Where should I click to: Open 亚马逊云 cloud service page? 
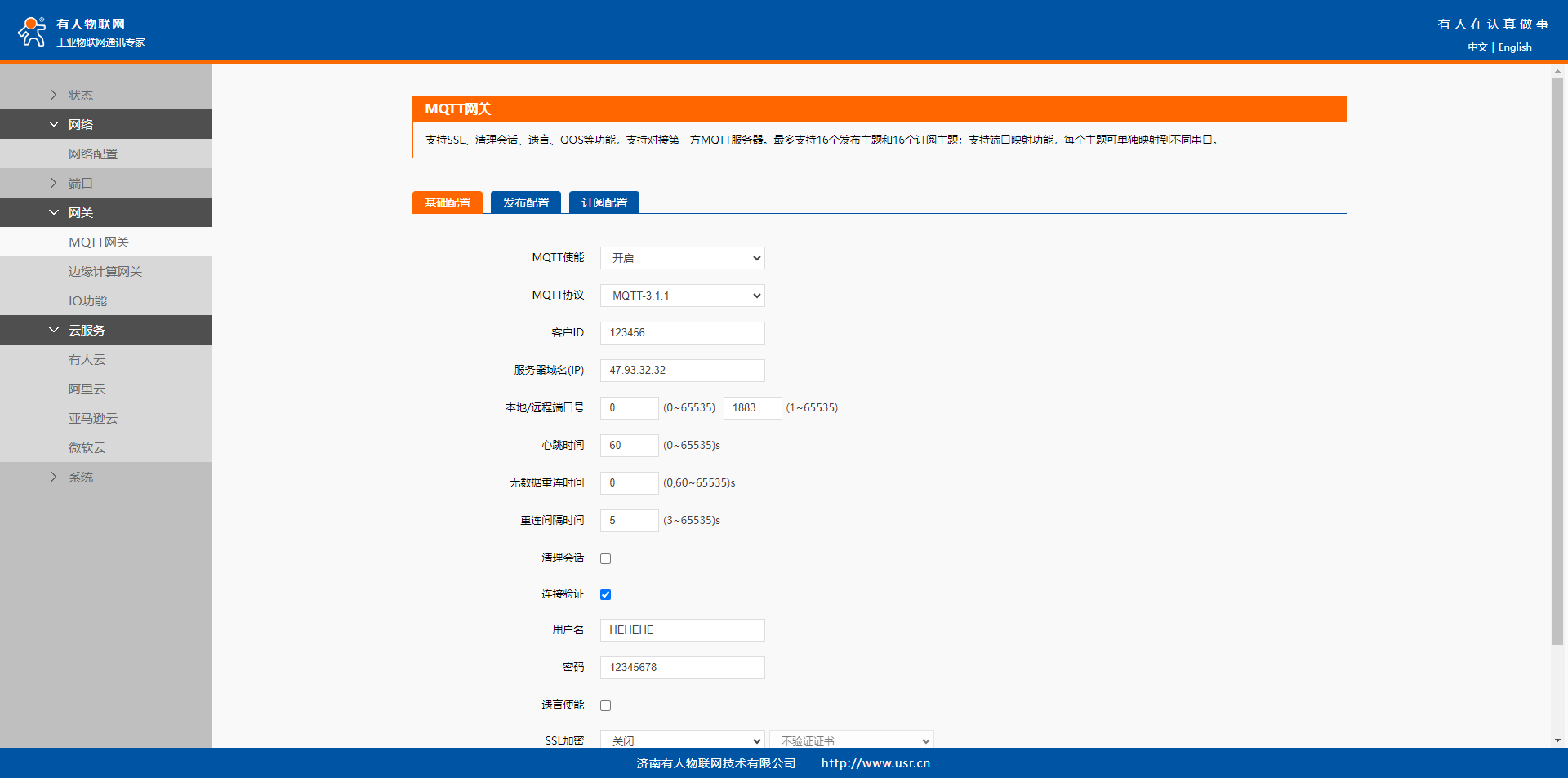[106, 418]
